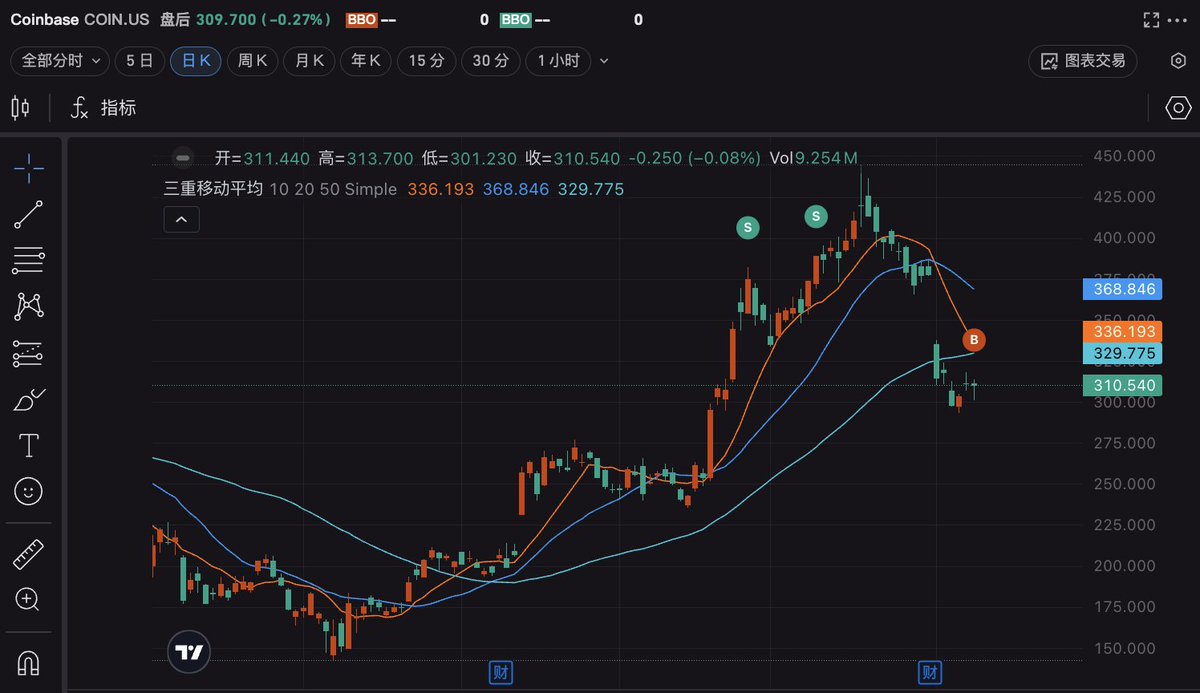
Task: Switch to the 月K timeframe
Action: [309, 61]
